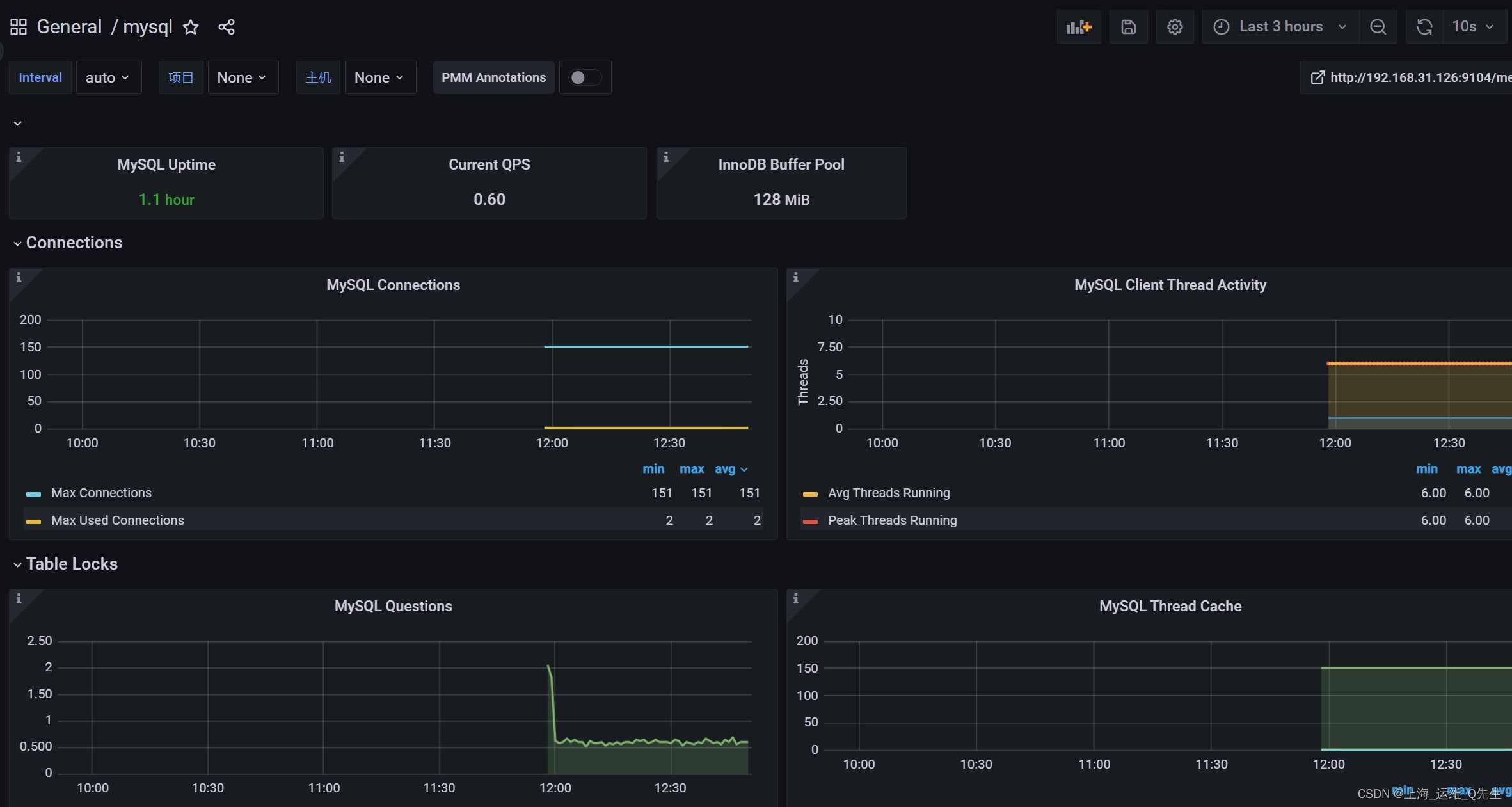Show info for MySQL Uptime panel
The height and width of the screenshot is (807, 1512).
(x=19, y=157)
